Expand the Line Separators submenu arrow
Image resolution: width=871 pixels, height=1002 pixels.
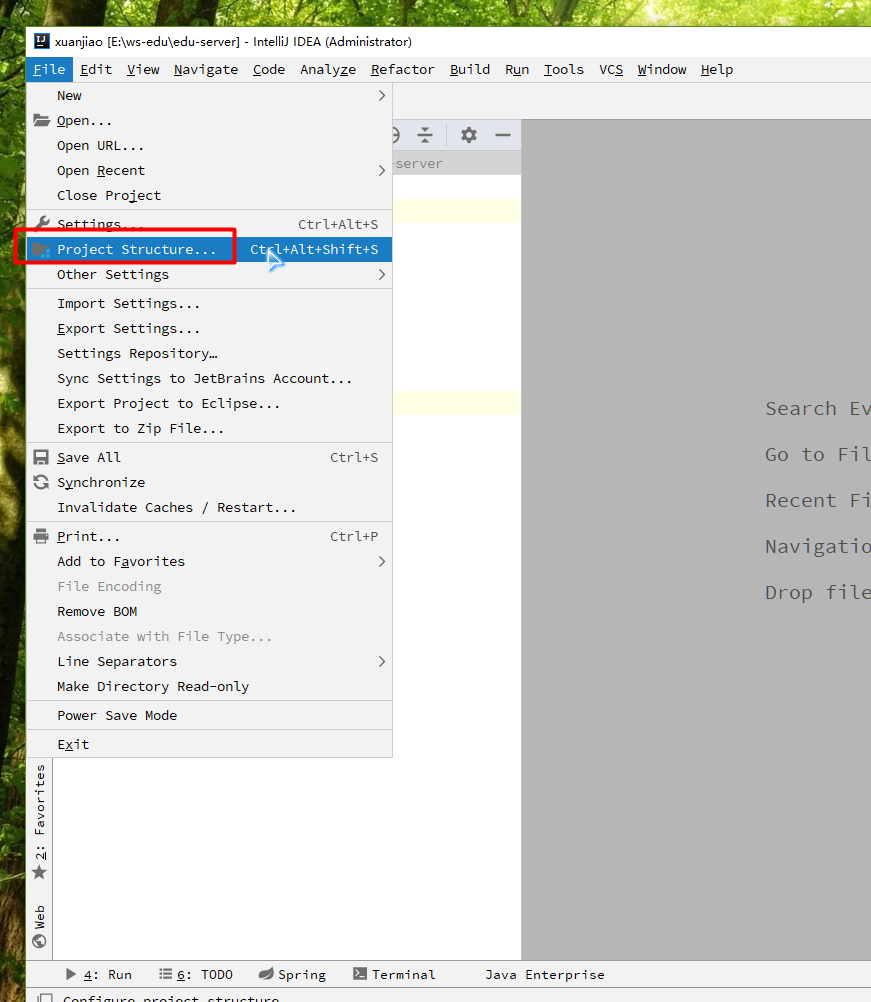382,661
